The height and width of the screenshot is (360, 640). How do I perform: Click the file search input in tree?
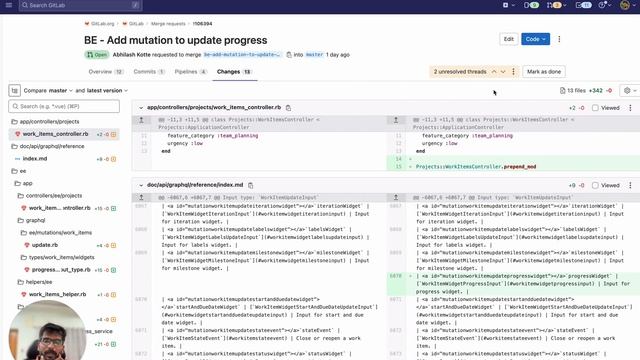[64, 107]
